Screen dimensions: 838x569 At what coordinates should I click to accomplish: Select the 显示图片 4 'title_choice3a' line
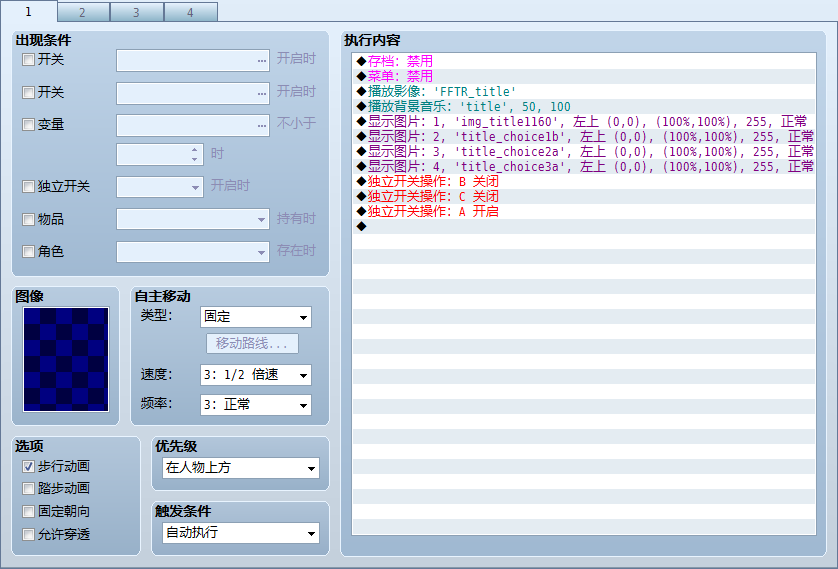584,166
